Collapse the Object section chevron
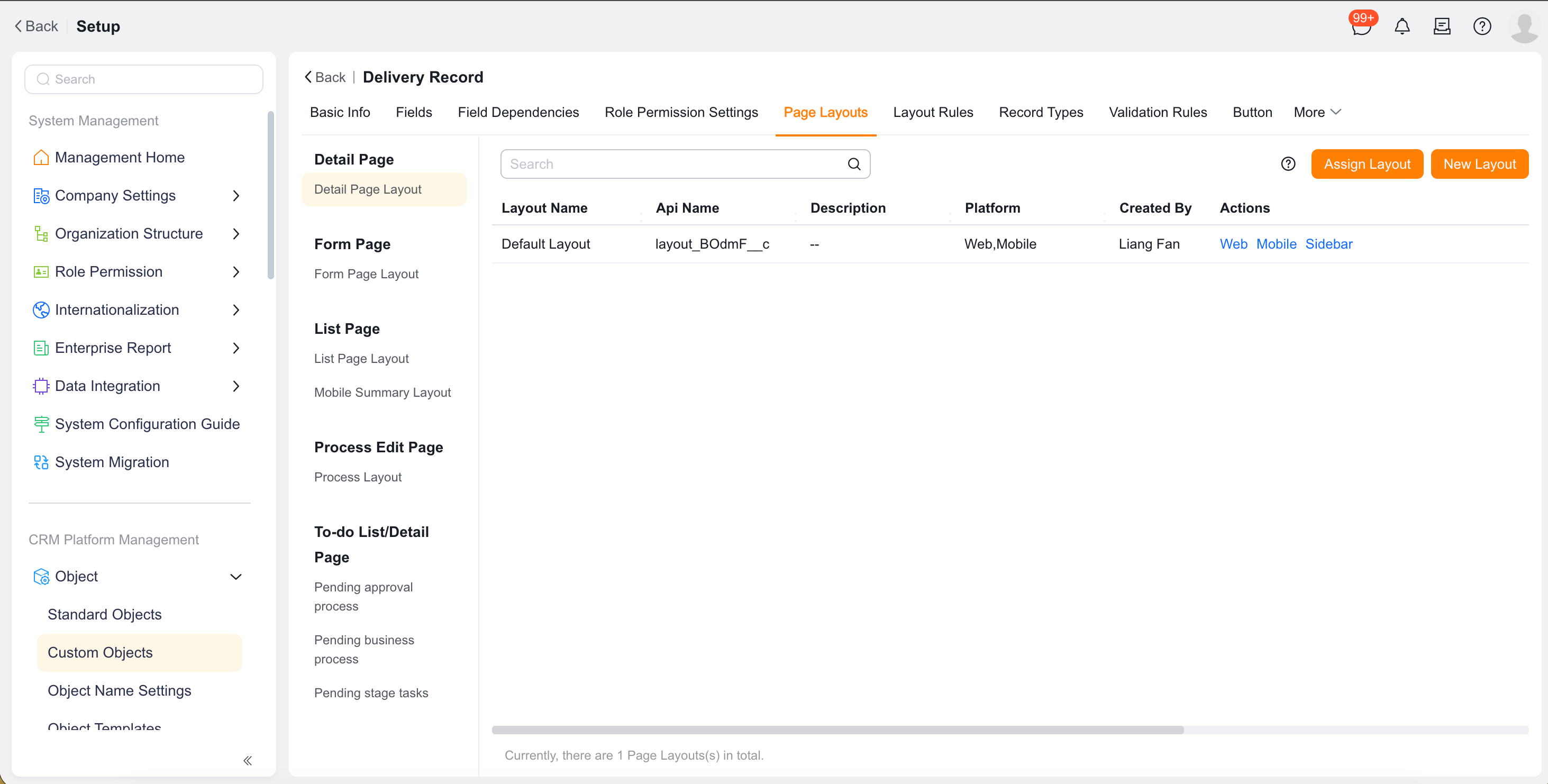This screenshot has height=784, width=1548. click(x=236, y=577)
